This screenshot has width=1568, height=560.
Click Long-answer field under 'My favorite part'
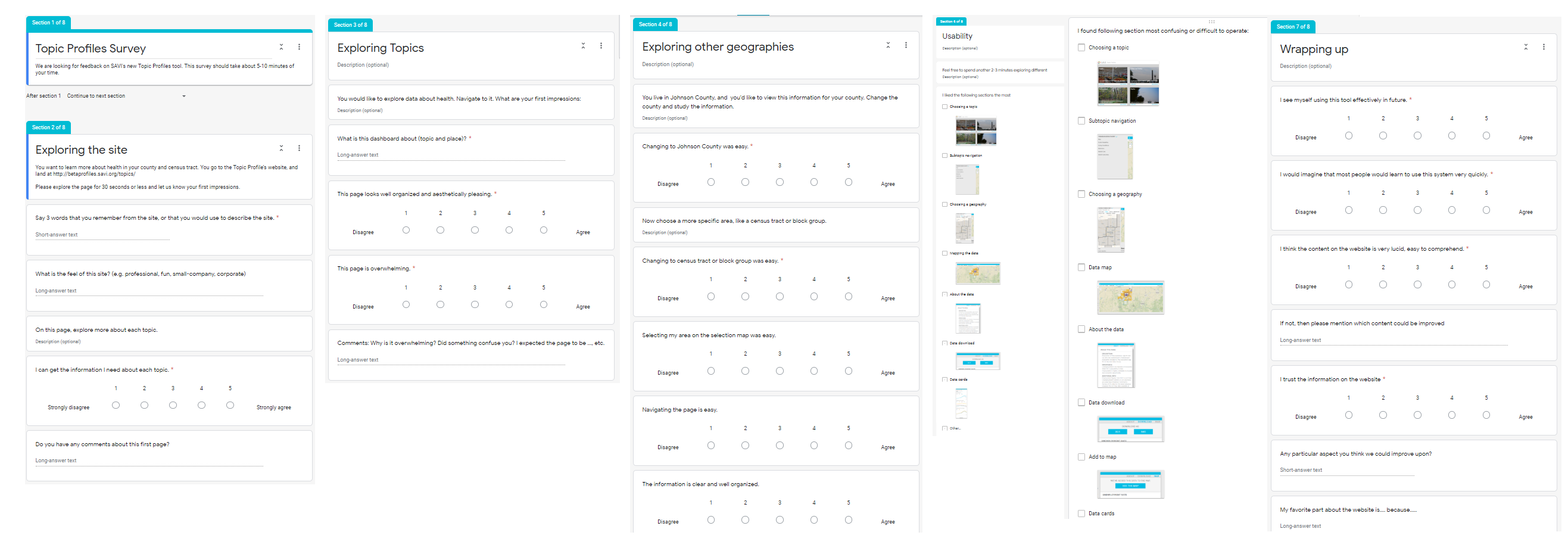pyautogui.click(x=1394, y=527)
